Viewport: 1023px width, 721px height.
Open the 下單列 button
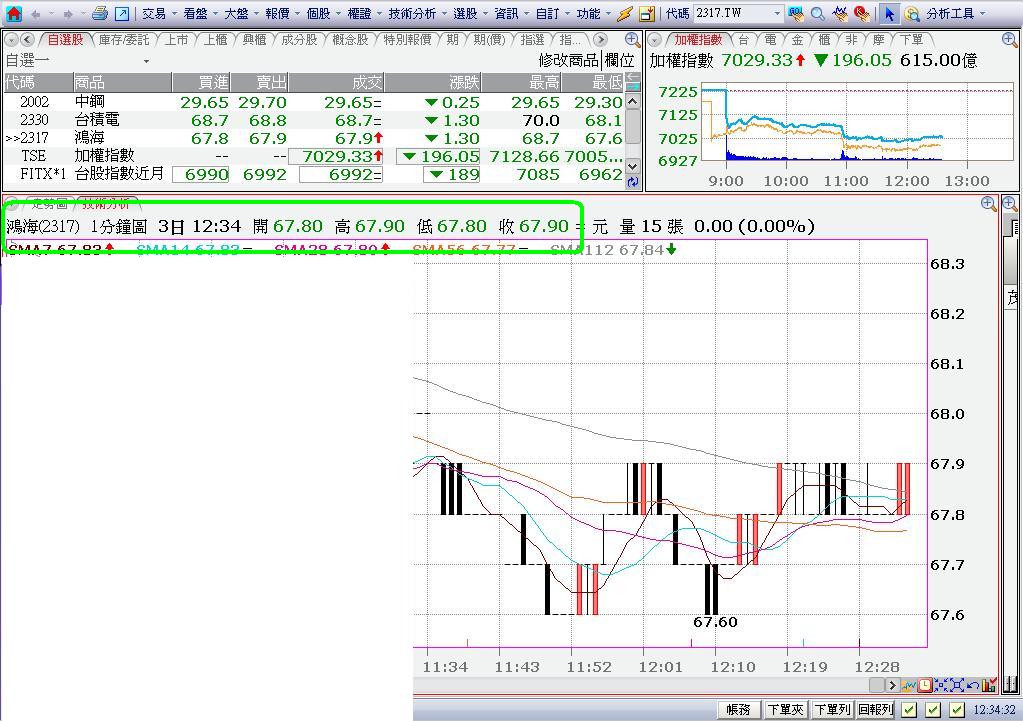tap(832, 709)
